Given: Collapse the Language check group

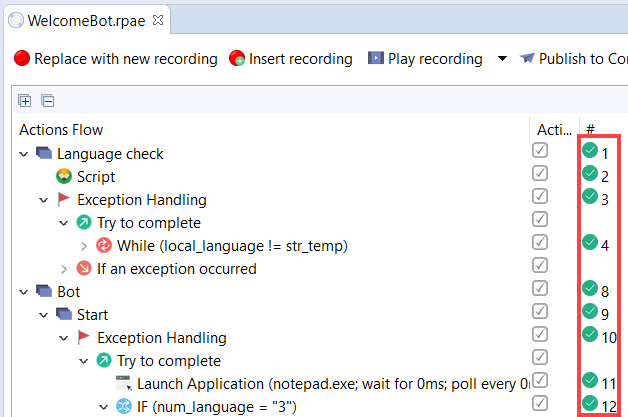Looking at the screenshot, I should 24,154.
